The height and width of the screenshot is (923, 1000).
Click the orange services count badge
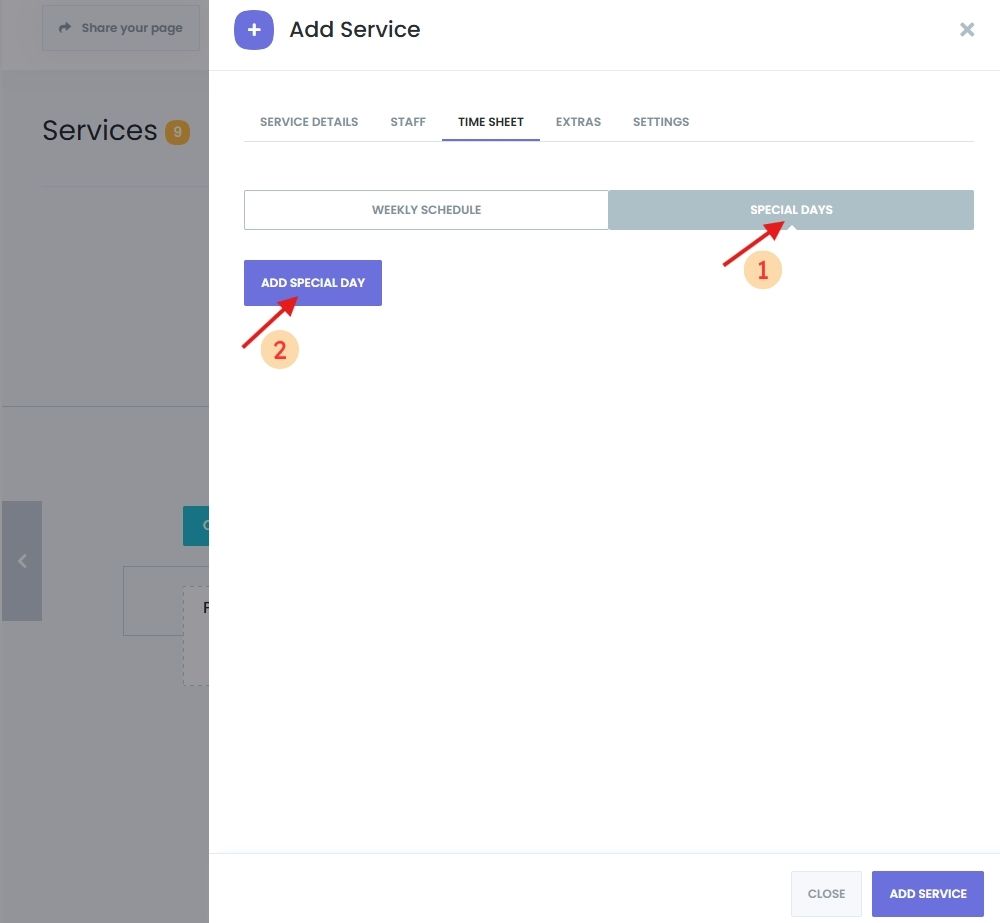click(x=177, y=132)
